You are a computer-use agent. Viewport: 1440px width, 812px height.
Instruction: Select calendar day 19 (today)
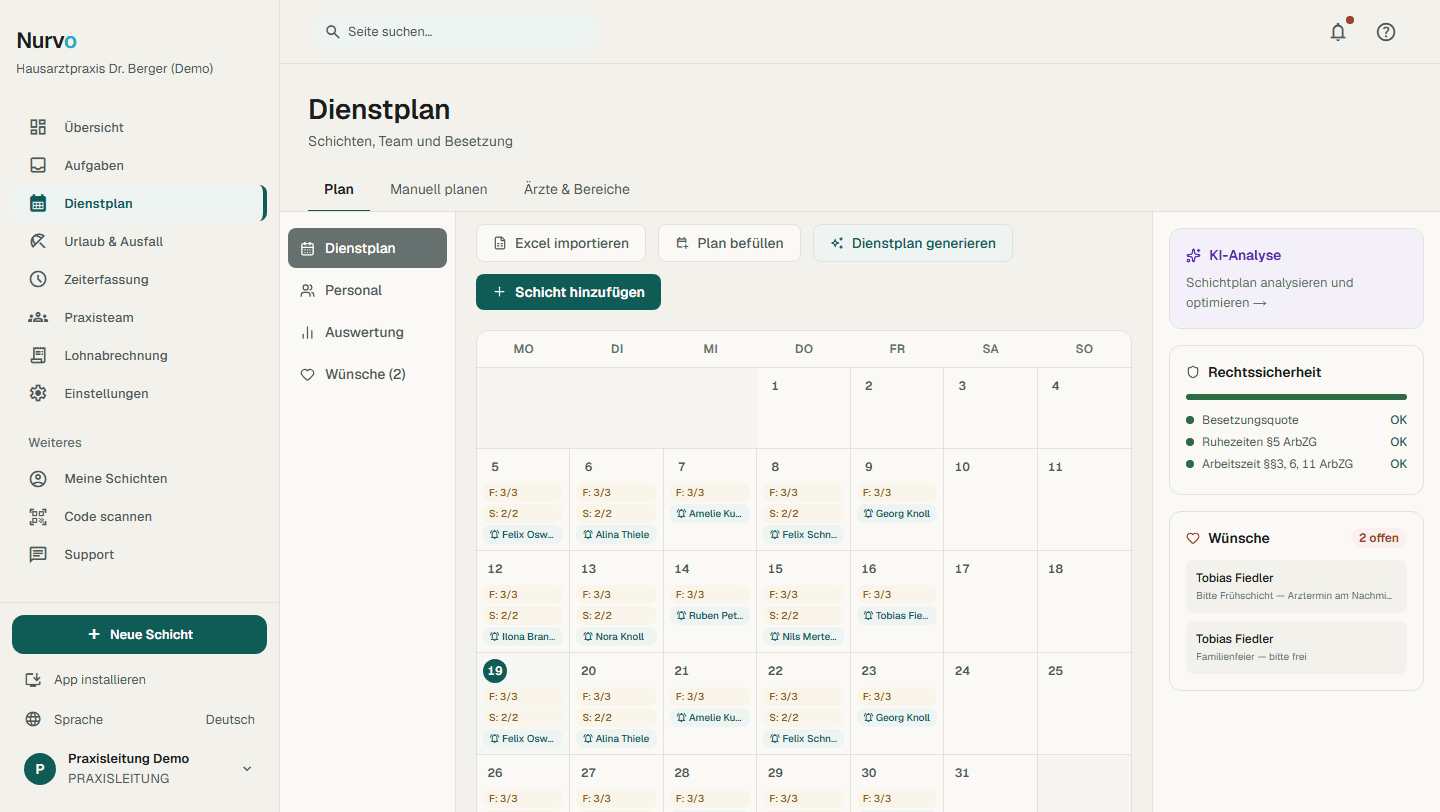pyautogui.click(x=495, y=671)
